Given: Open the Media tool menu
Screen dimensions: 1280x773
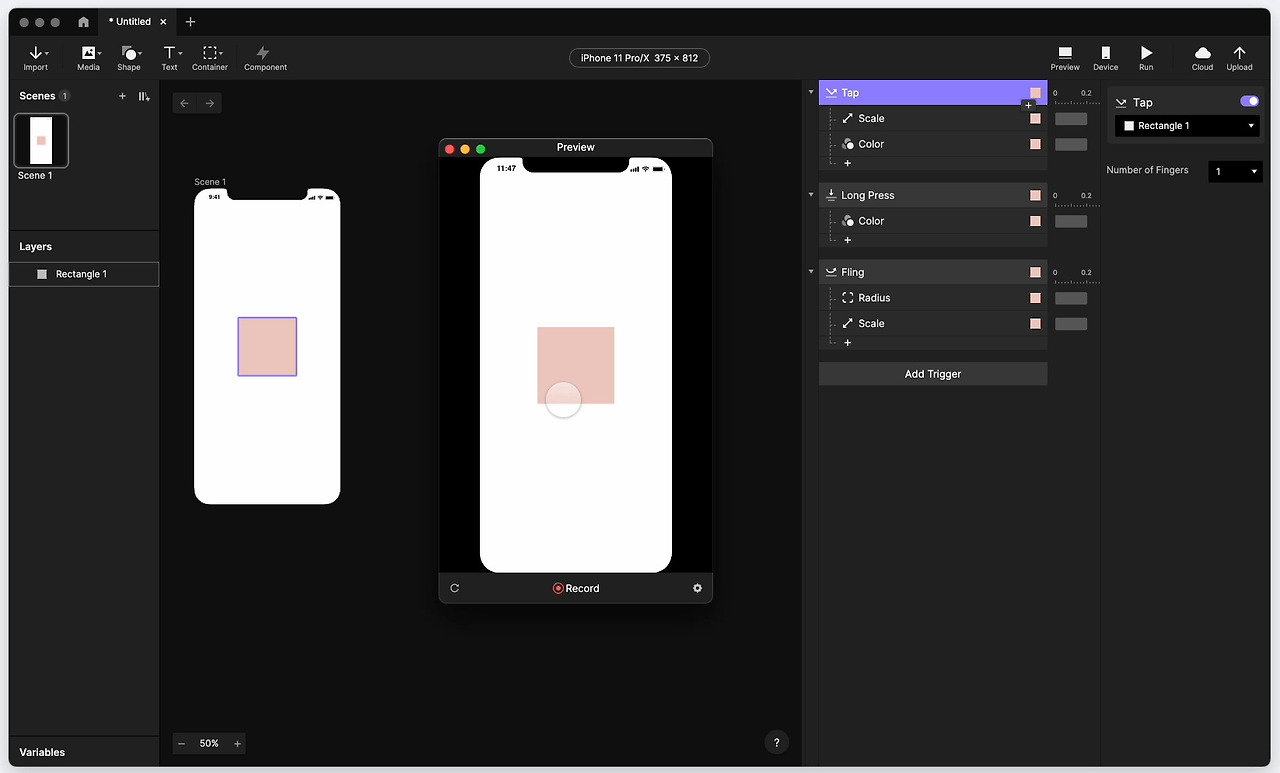Looking at the screenshot, I should point(89,58).
